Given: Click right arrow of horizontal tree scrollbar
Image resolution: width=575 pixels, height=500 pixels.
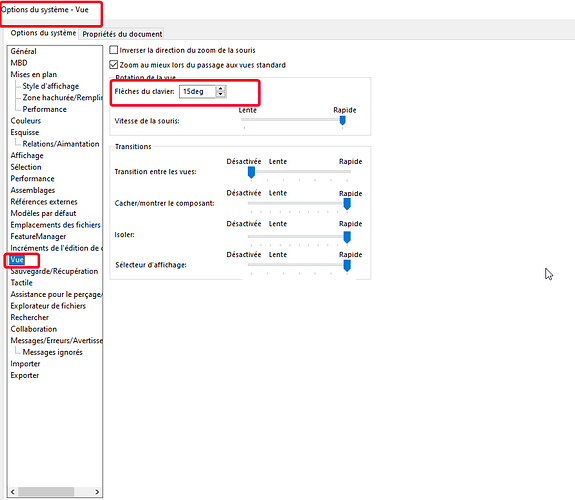Looking at the screenshot, I should [x=97, y=492].
